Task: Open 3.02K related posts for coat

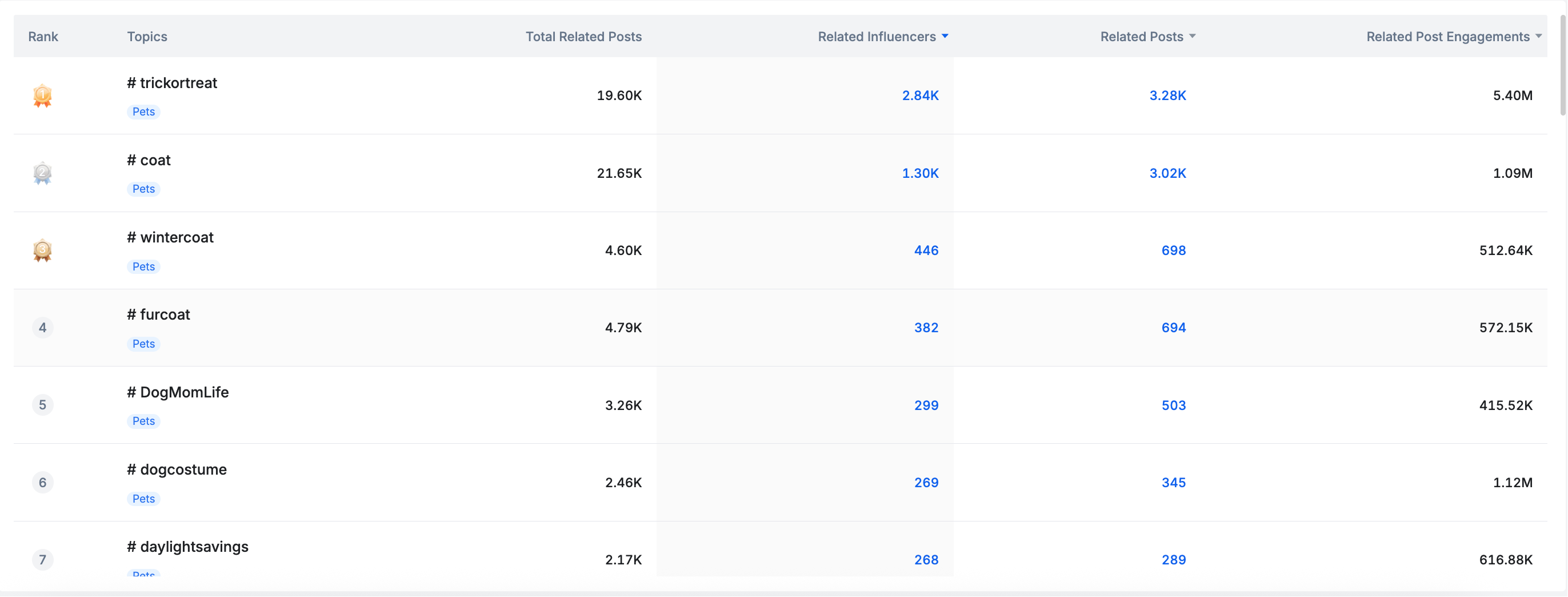Action: point(1167,173)
